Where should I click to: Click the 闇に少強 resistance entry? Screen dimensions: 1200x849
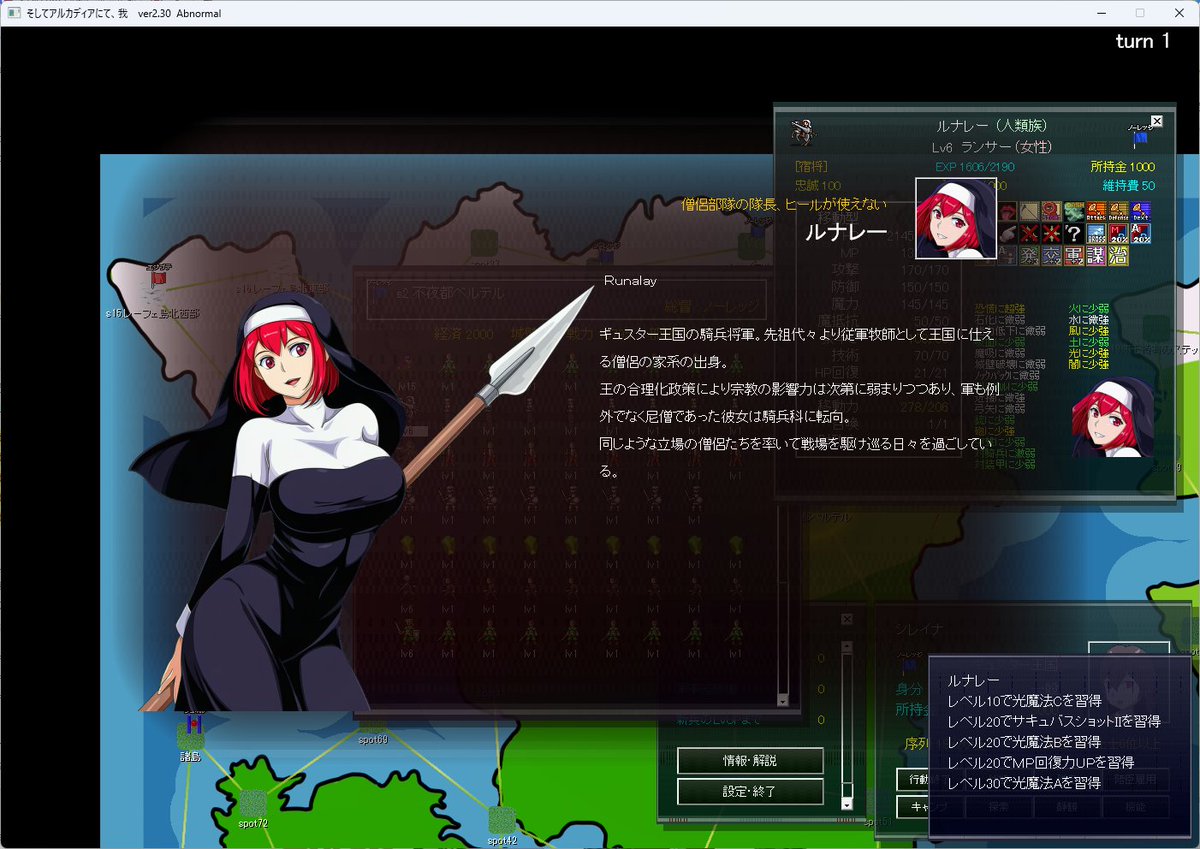click(1089, 365)
